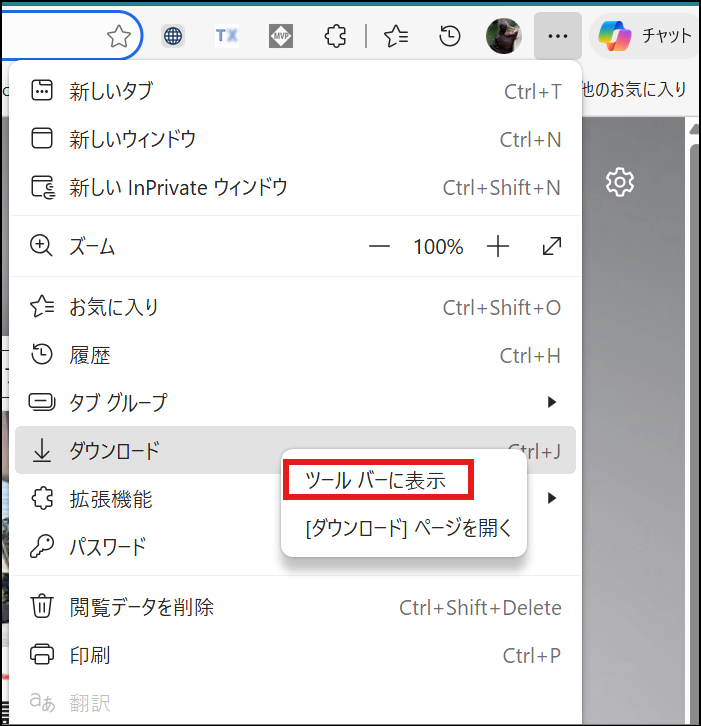Screen dimensions: 701x726
Task: Open 他のお気に入り folder
Action: [633, 89]
